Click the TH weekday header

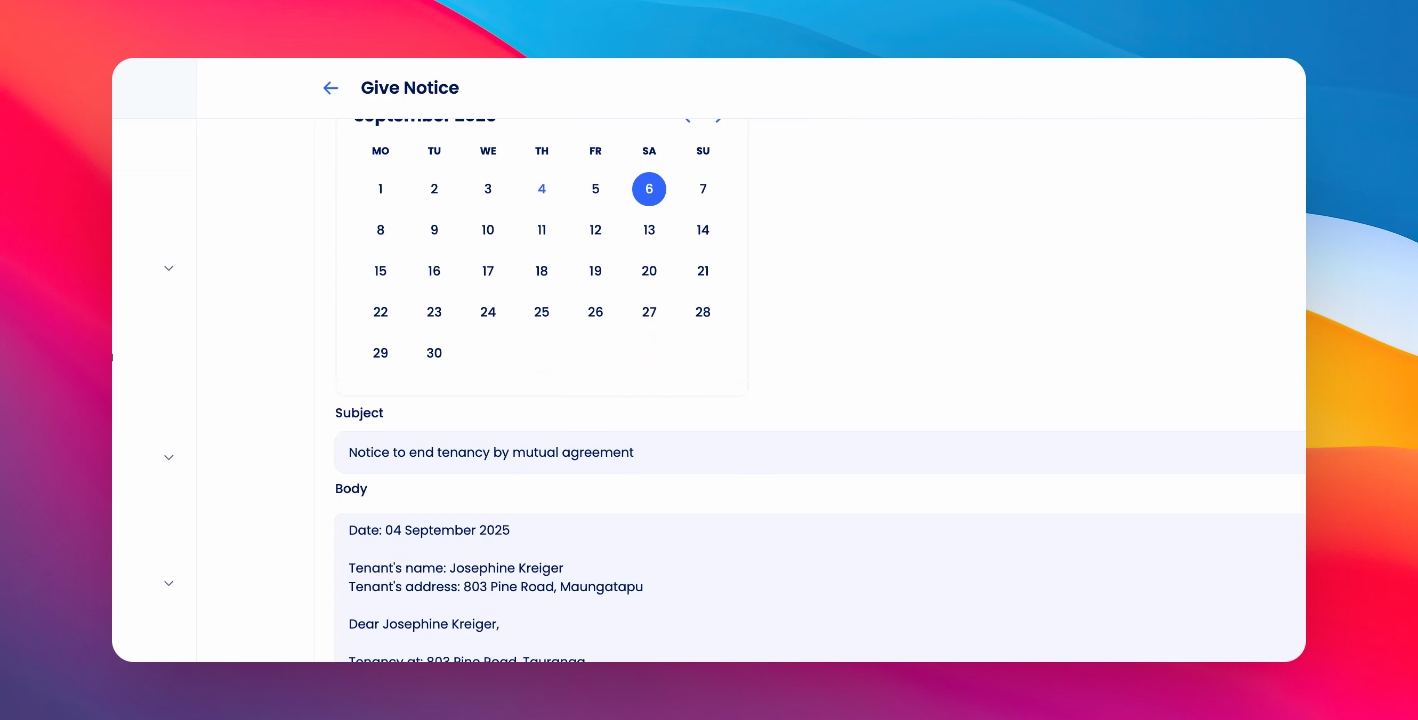542,151
